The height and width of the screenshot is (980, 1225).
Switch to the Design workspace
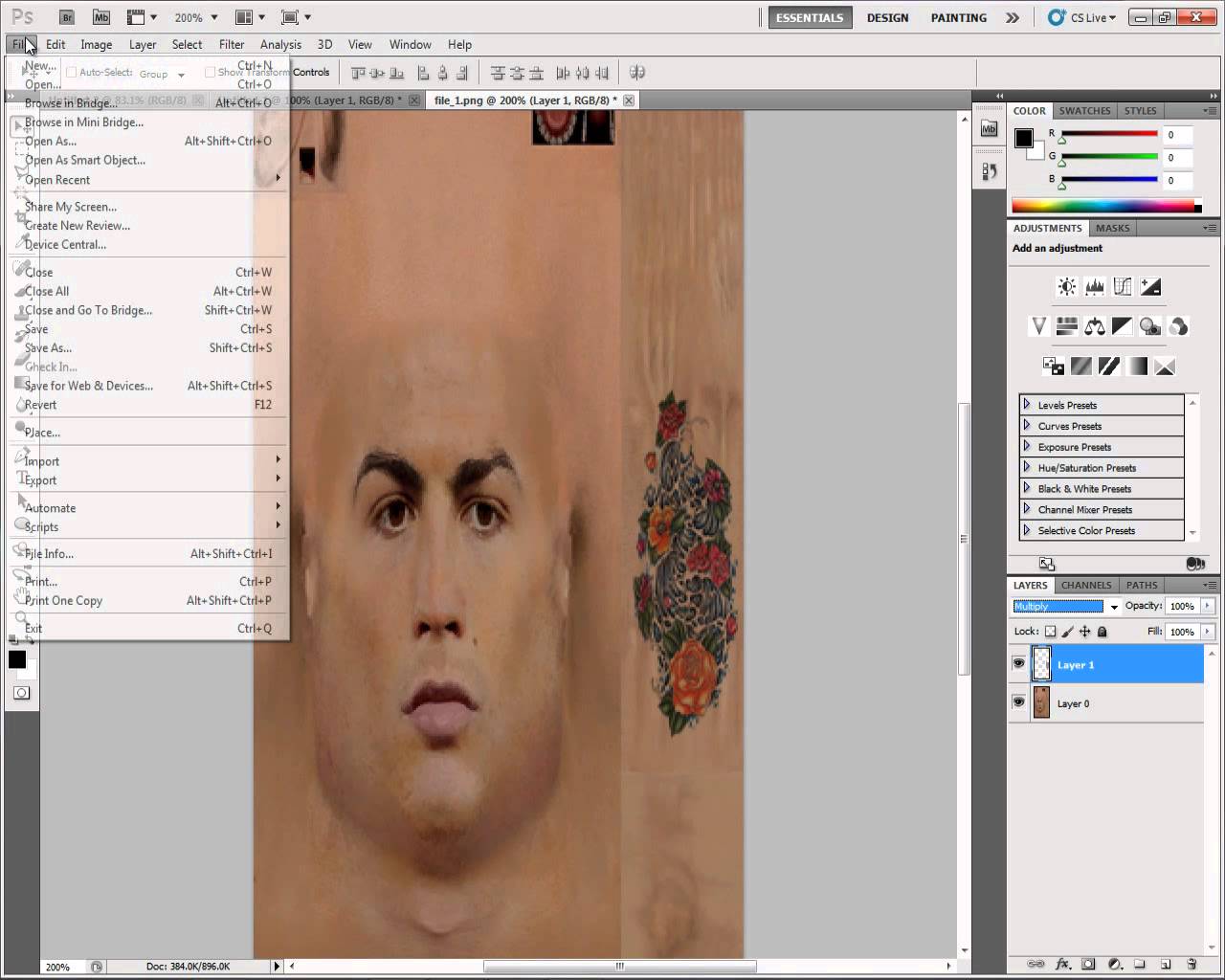point(888,17)
